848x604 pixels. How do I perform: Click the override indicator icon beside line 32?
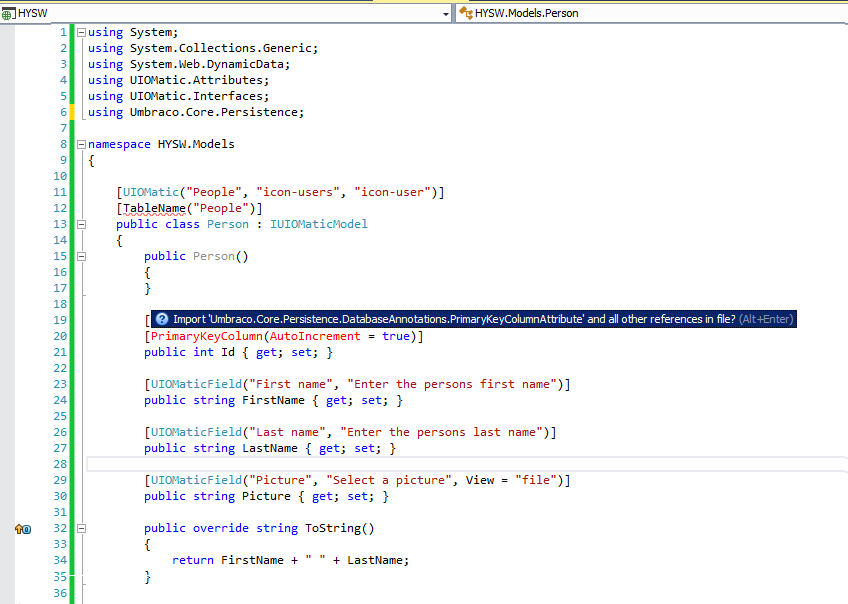(22, 529)
